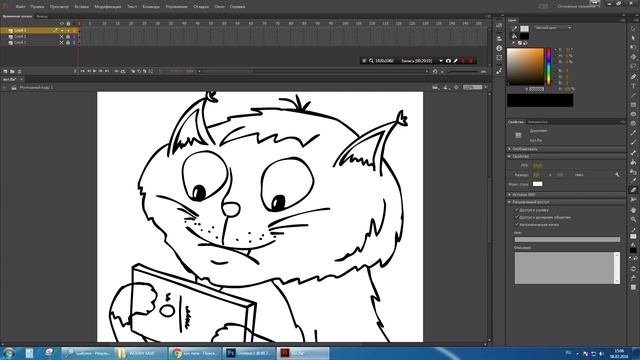Select the Eyedropper tool
Screen dimensions: 640x360
pyautogui.click(x=633, y=181)
